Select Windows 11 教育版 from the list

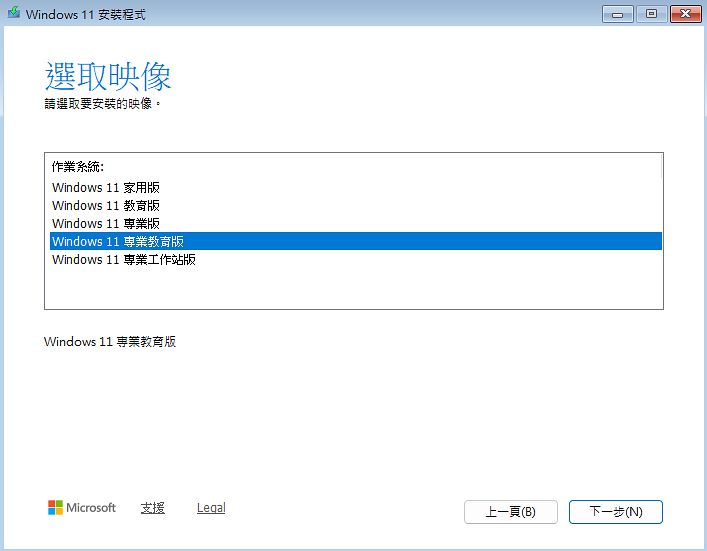coord(356,206)
